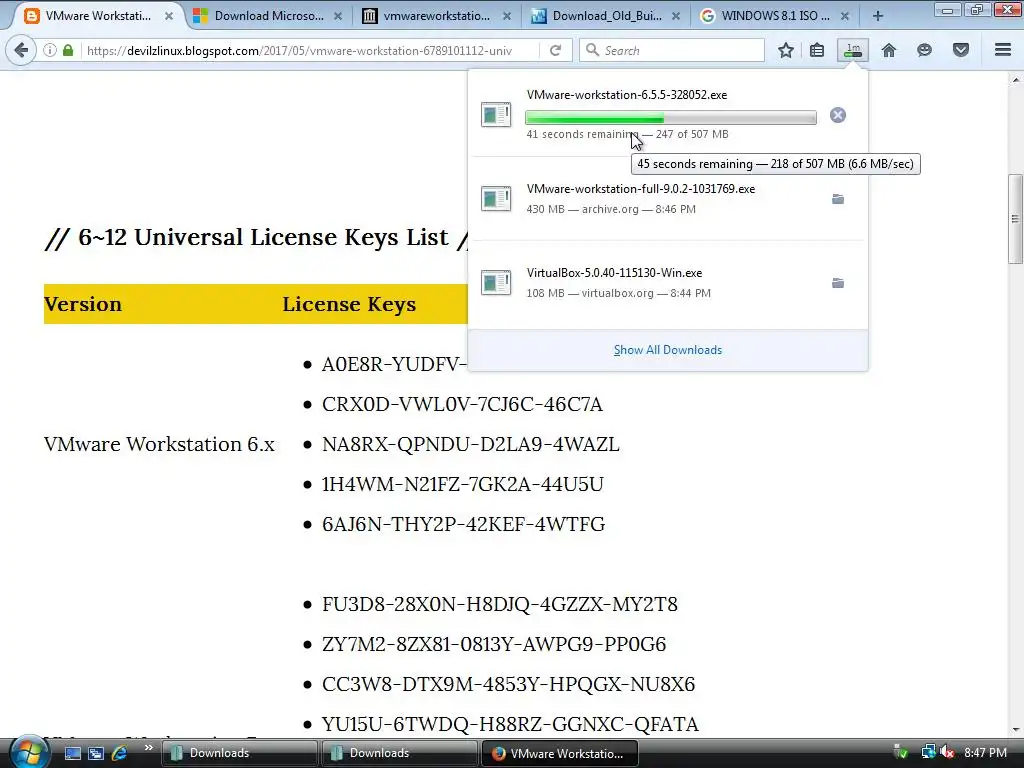Screen dimensions: 1024x768
Task: Click Show All Downloads link
Action: click(x=667, y=350)
